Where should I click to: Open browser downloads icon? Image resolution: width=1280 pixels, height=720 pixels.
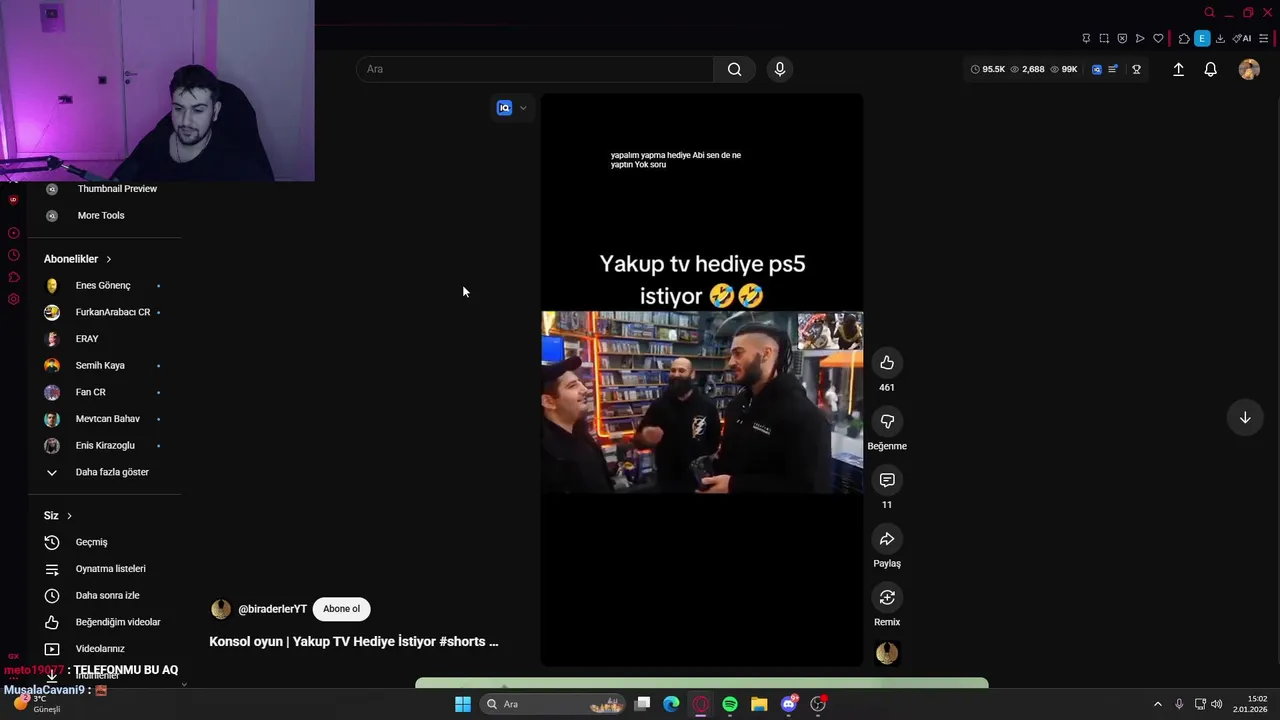tap(1221, 38)
